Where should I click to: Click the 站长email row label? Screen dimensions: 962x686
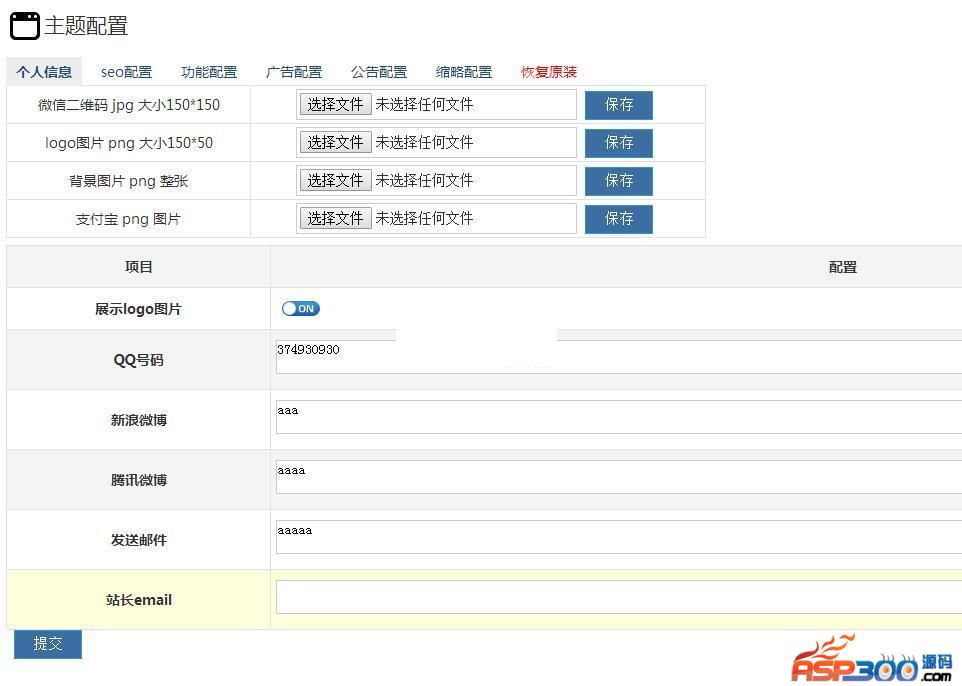139,600
